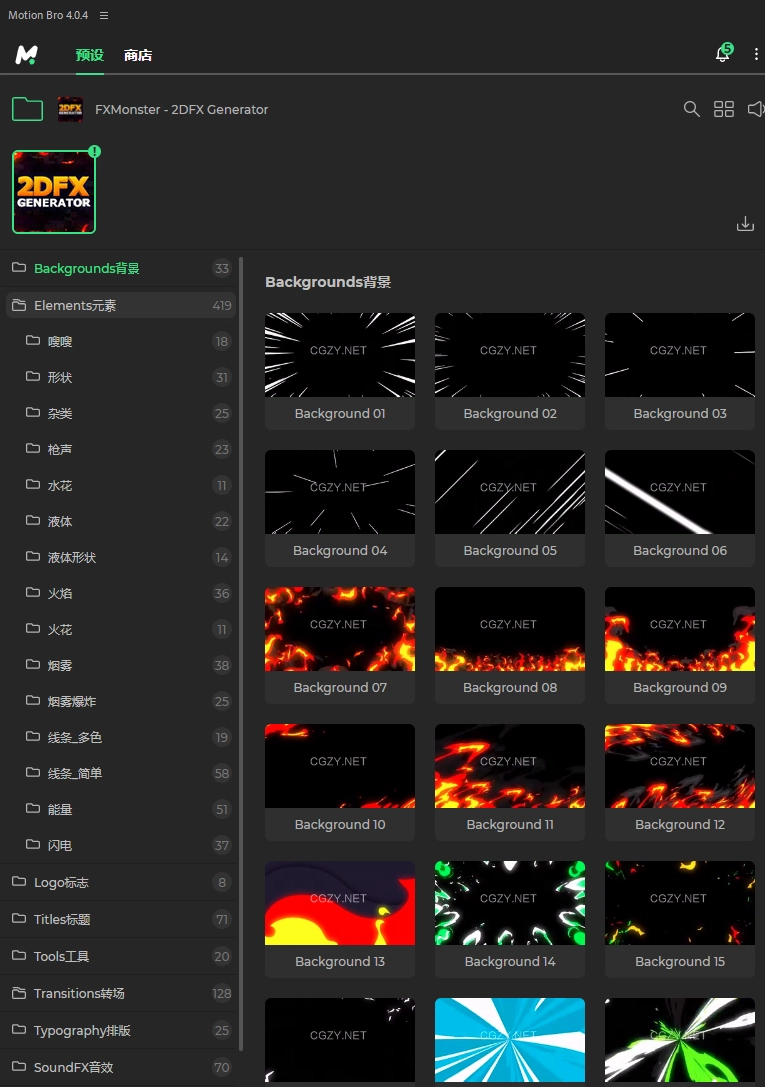Open the 水花 subfolder
Screen dimensions: 765x1087
[121, 485]
